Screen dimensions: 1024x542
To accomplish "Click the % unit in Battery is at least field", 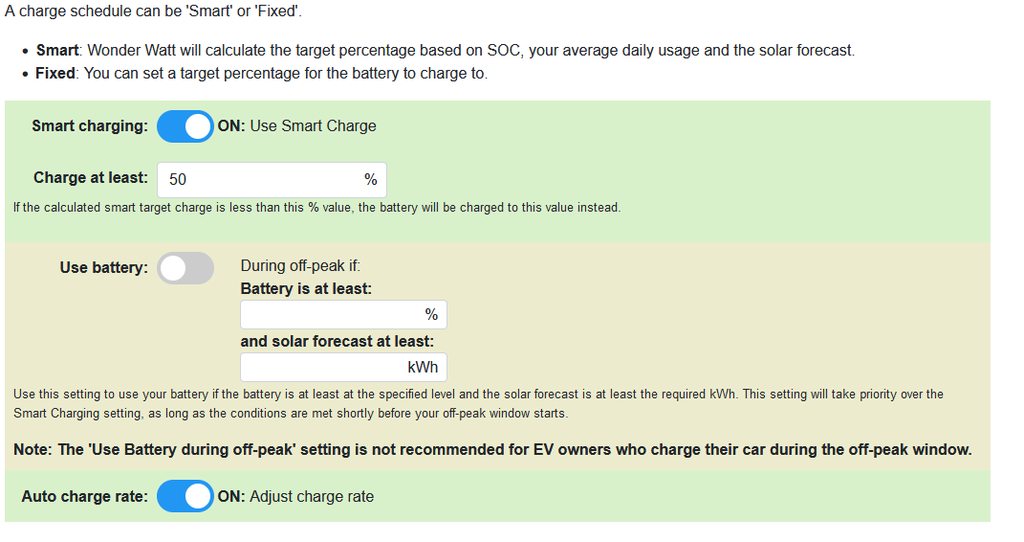I will point(432,315).
